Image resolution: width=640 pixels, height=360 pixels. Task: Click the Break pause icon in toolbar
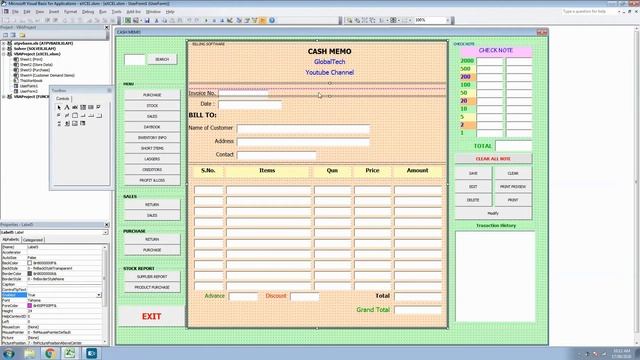(x=214, y=20)
